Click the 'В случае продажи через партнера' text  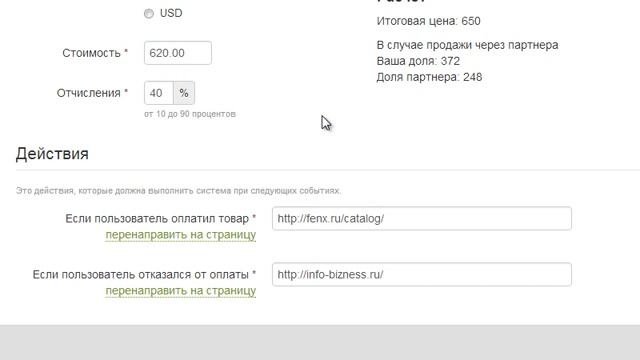click(x=467, y=45)
